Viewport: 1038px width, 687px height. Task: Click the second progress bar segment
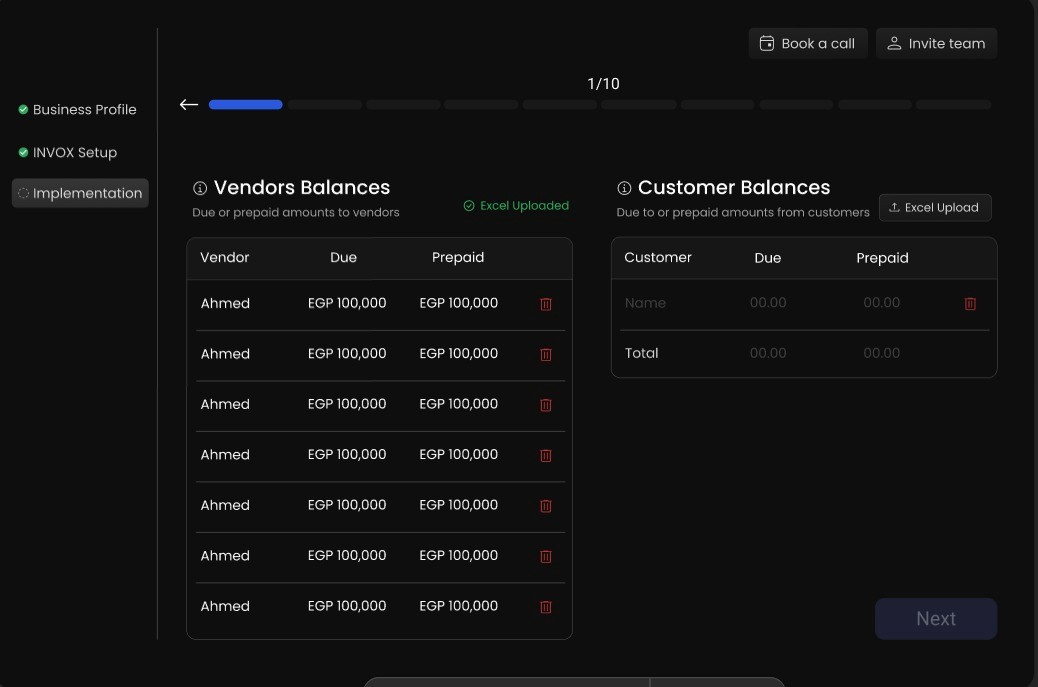point(324,105)
